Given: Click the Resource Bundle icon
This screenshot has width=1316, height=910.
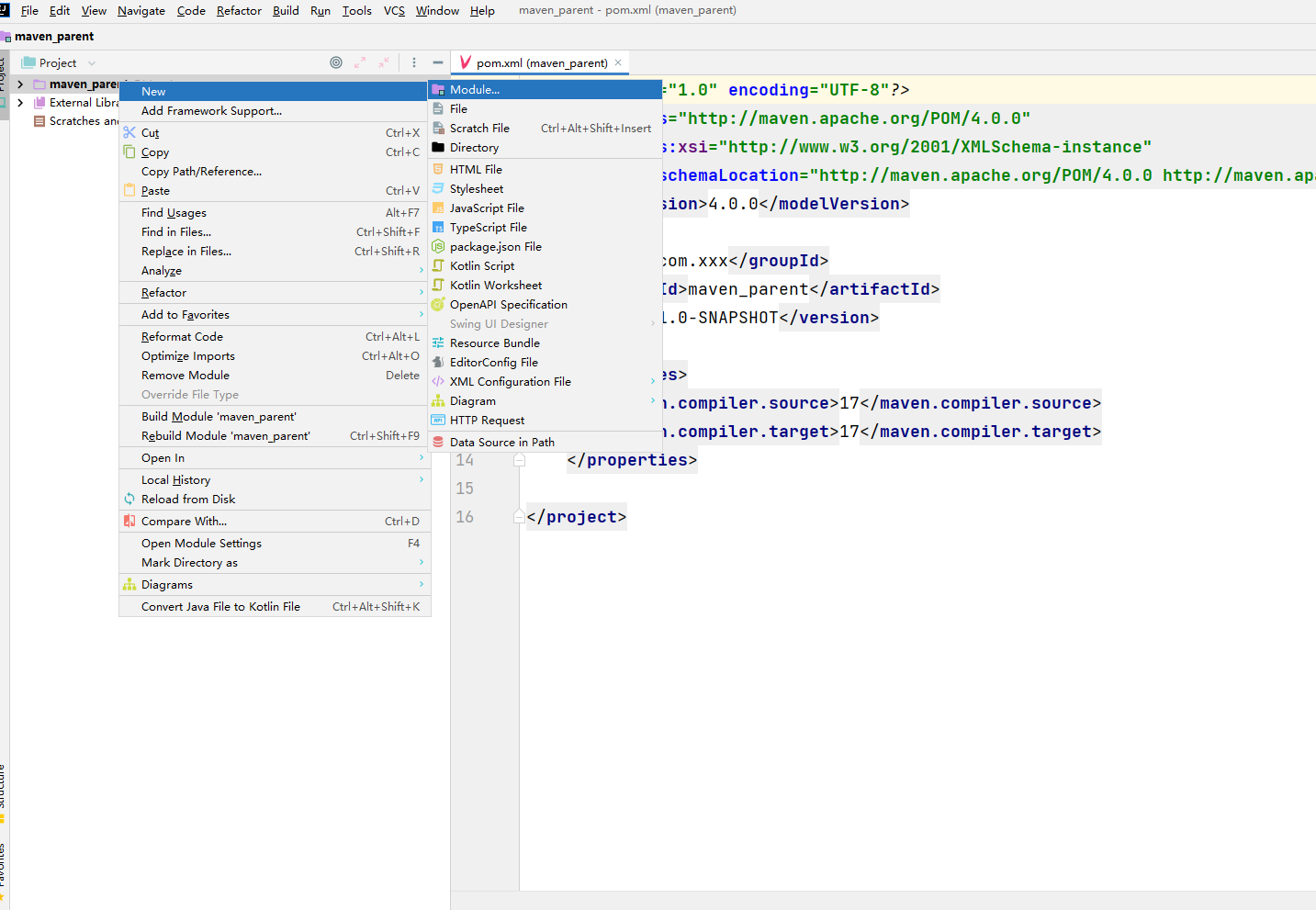Looking at the screenshot, I should [438, 343].
